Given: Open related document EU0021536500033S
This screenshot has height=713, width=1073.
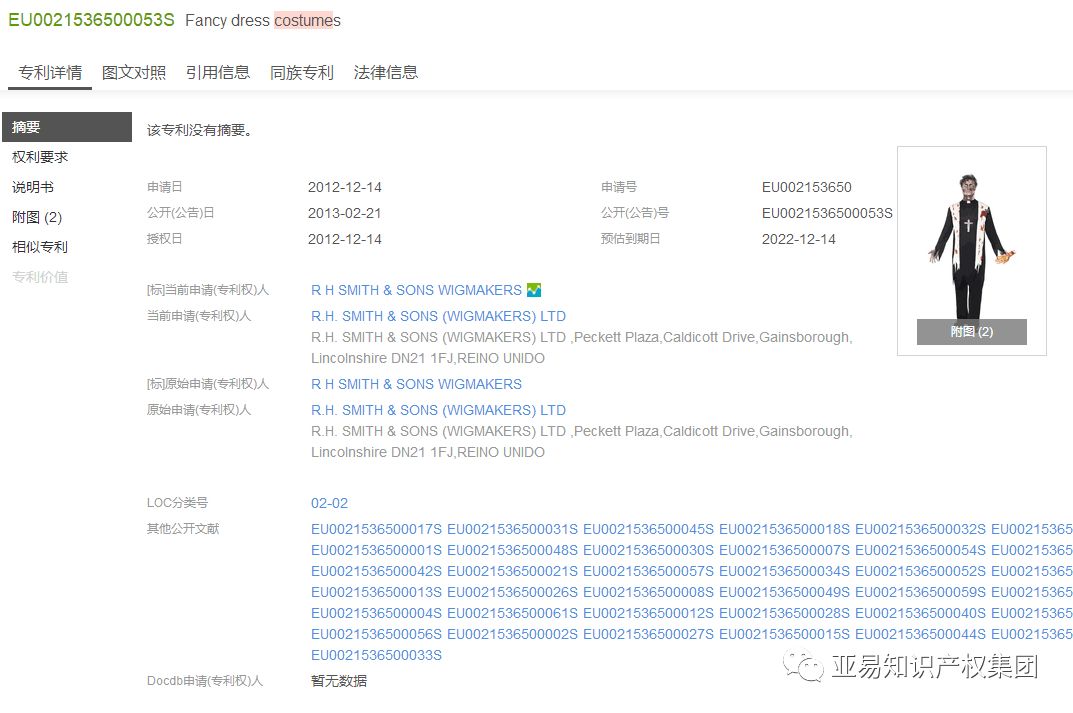Looking at the screenshot, I should (376, 655).
